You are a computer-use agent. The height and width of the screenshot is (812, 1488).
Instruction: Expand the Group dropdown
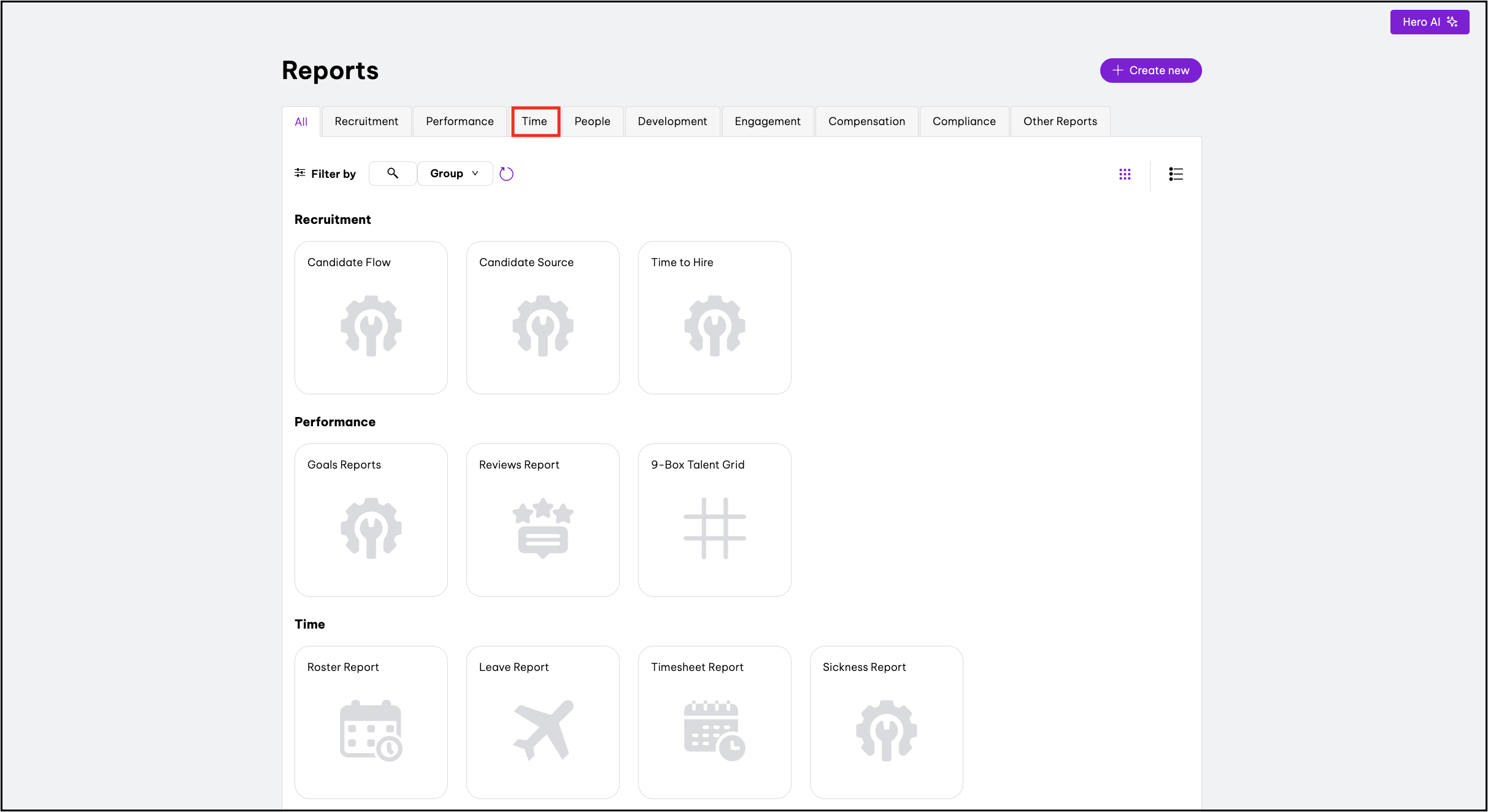[455, 174]
